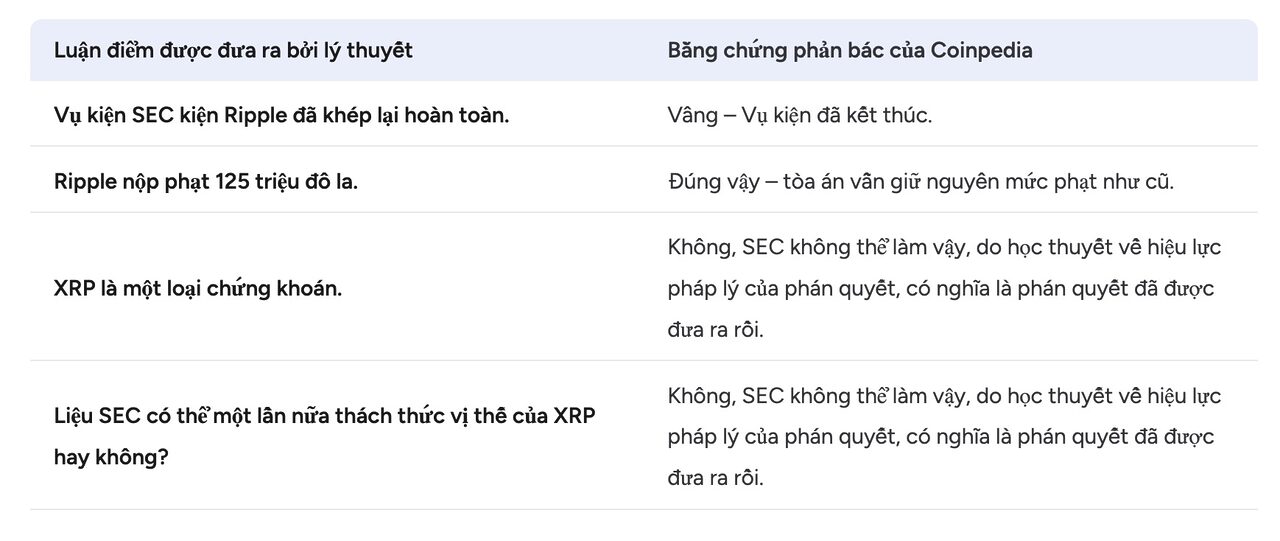
Task: Click "hay không?" ending the last question
Action: pyautogui.click(x=110, y=457)
